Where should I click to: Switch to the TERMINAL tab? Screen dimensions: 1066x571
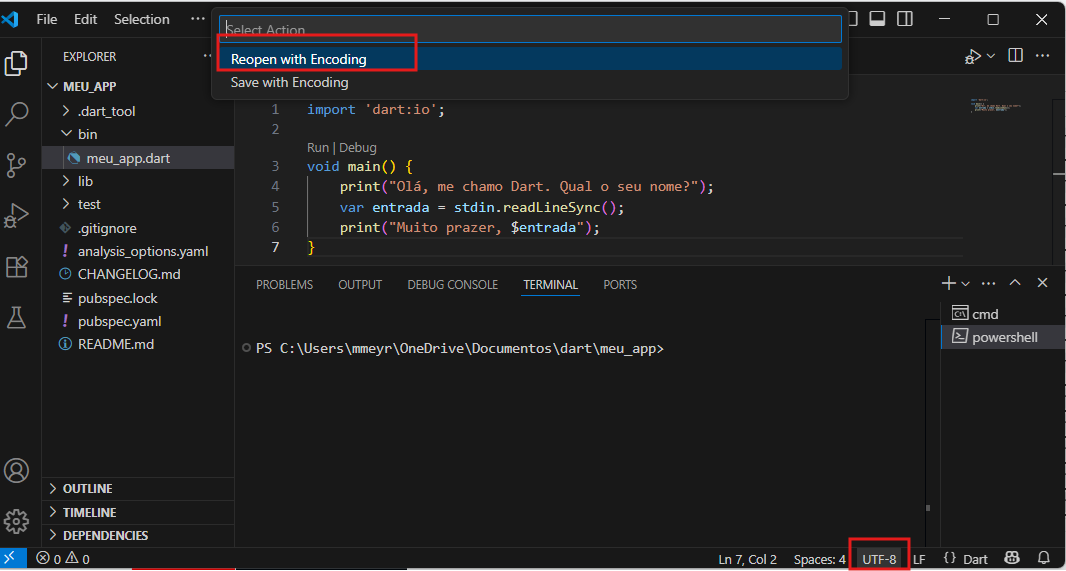coord(551,285)
